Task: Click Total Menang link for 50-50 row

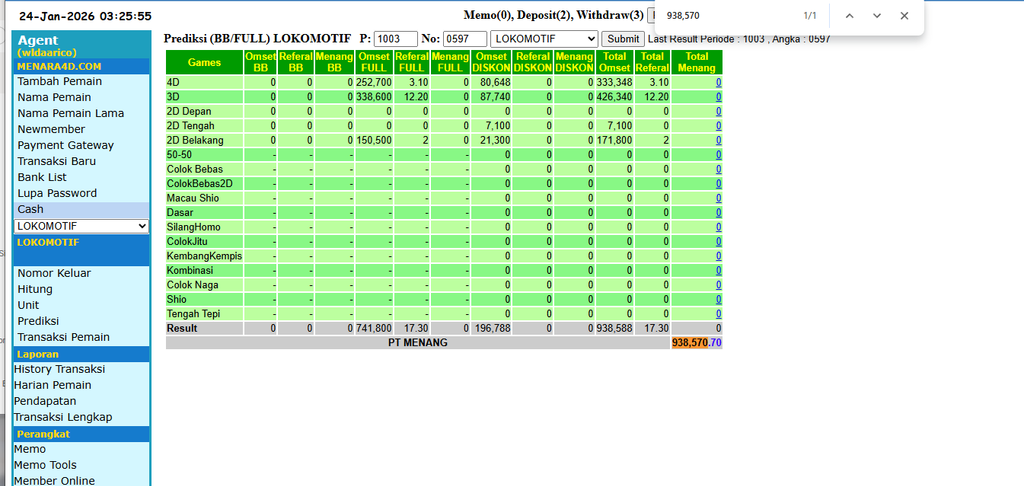Action: 718,155
